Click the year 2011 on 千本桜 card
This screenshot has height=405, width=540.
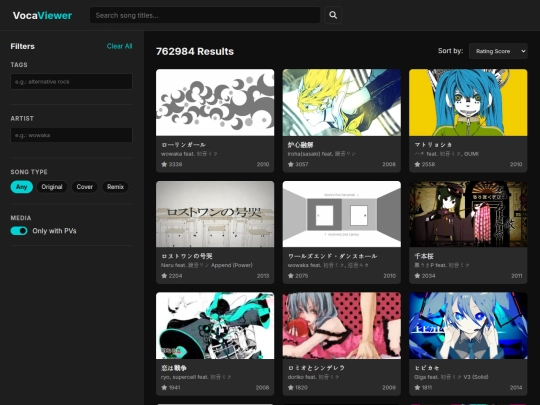(x=516, y=276)
